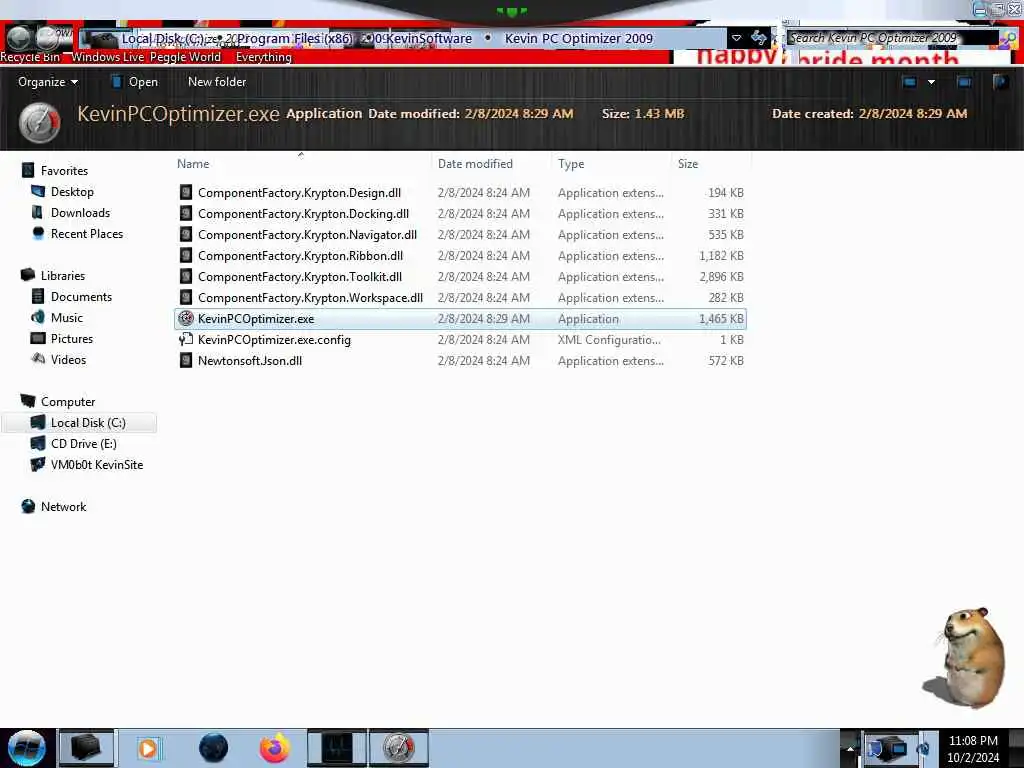Click the XML Configuratio... type cell
This screenshot has height=768, width=1024.
[x=609, y=340]
